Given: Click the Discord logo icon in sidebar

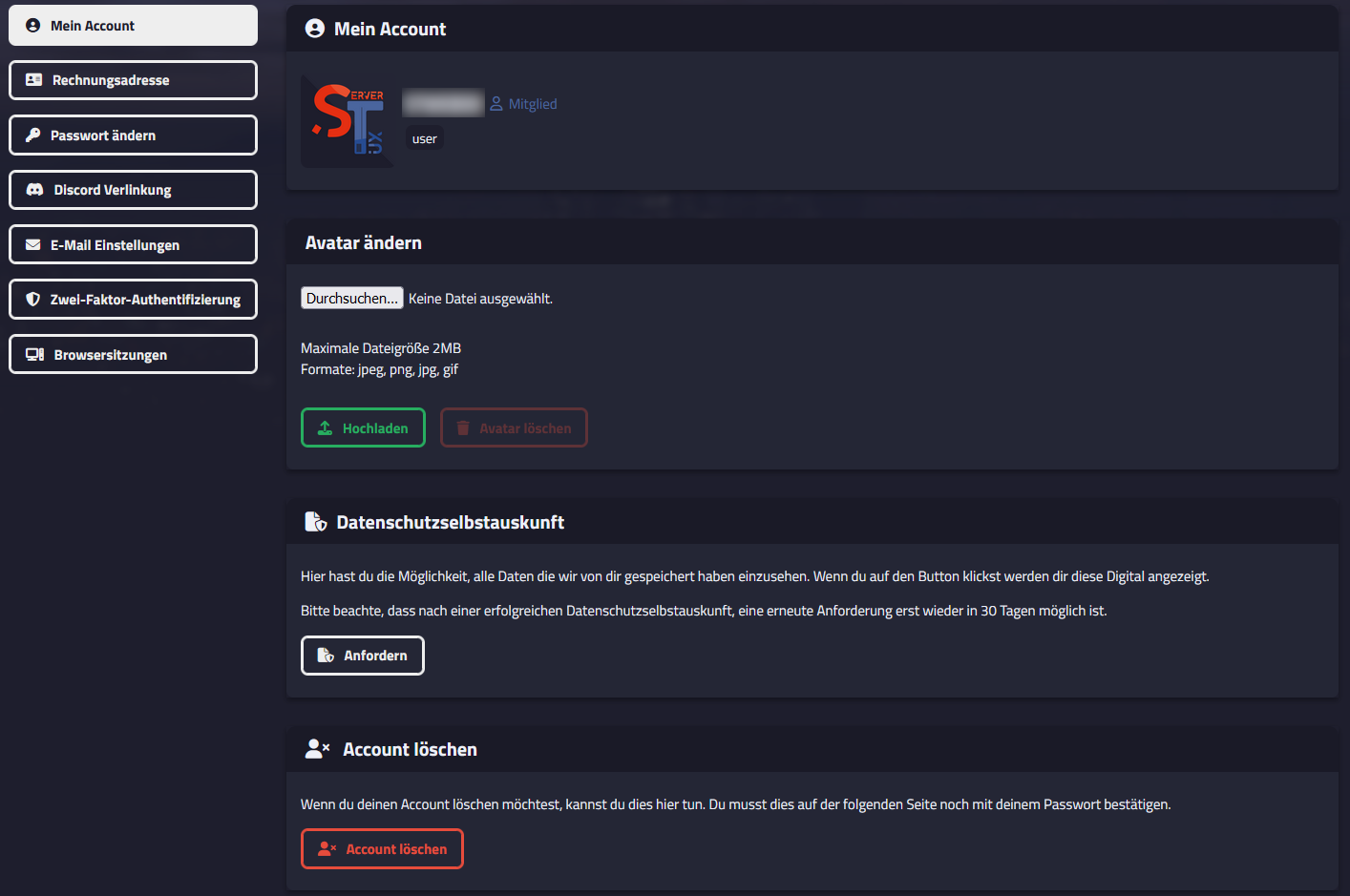Looking at the screenshot, I should point(34,190).
